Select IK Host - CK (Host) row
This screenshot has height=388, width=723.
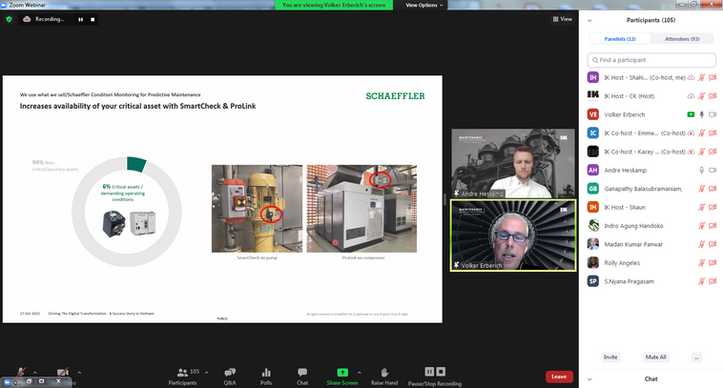tap(651, 96)
